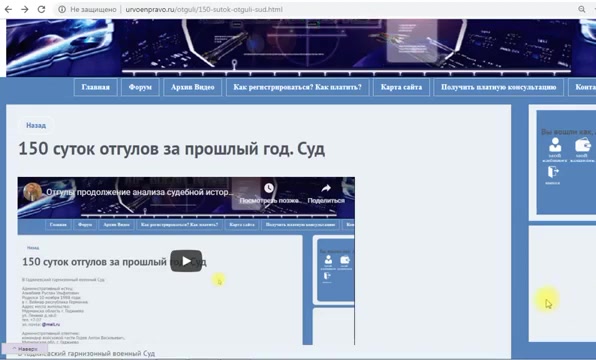Click the exit door icon in sidebar

[553, 172]
